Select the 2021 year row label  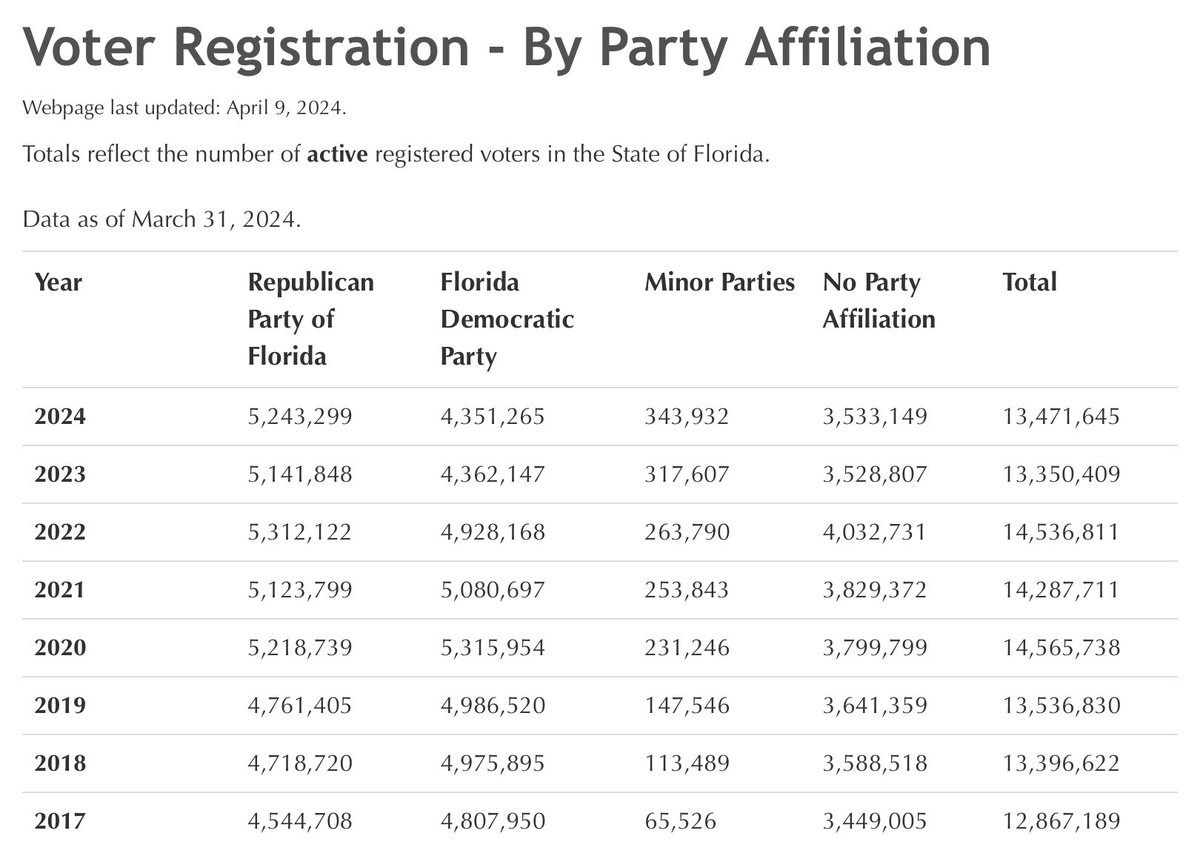coord(60,591)
